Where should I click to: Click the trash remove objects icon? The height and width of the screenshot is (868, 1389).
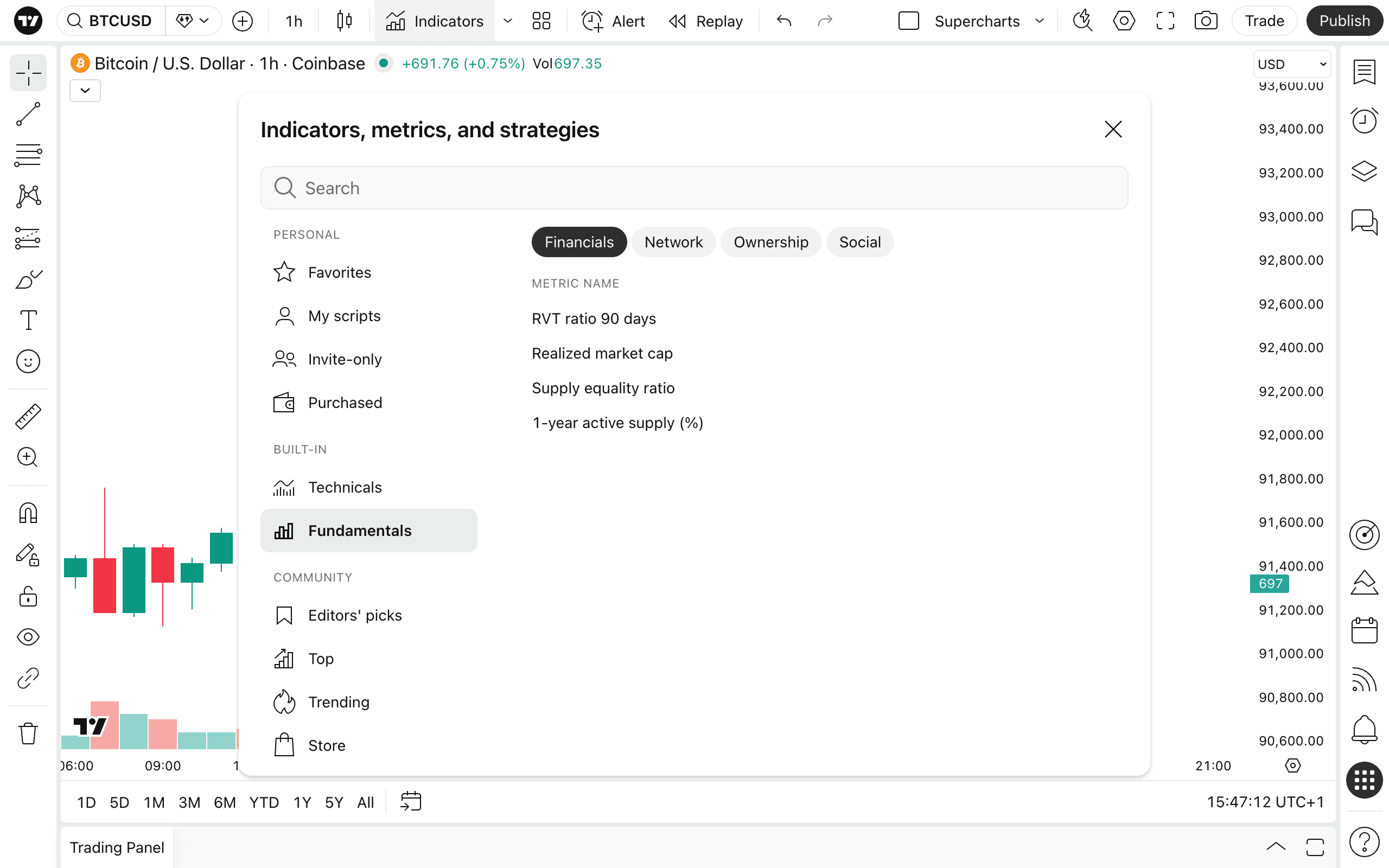coord(28,733)
